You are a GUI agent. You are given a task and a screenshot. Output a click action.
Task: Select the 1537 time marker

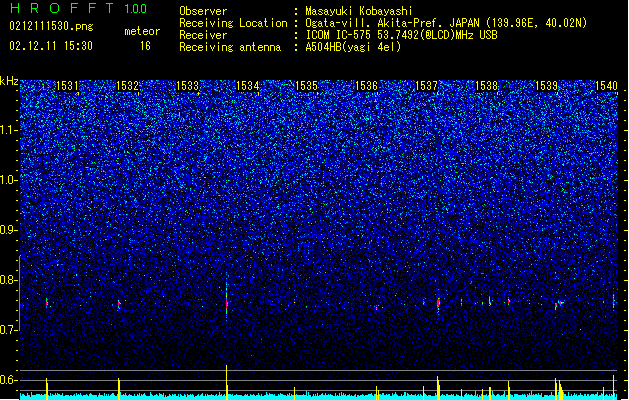point(426,86)
